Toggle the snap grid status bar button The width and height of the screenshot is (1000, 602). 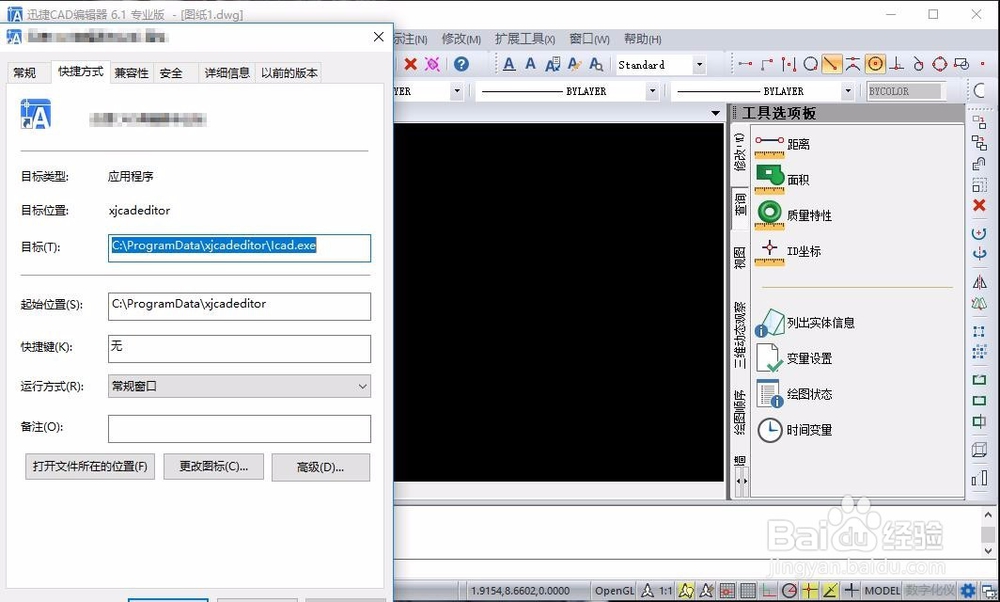728,591
